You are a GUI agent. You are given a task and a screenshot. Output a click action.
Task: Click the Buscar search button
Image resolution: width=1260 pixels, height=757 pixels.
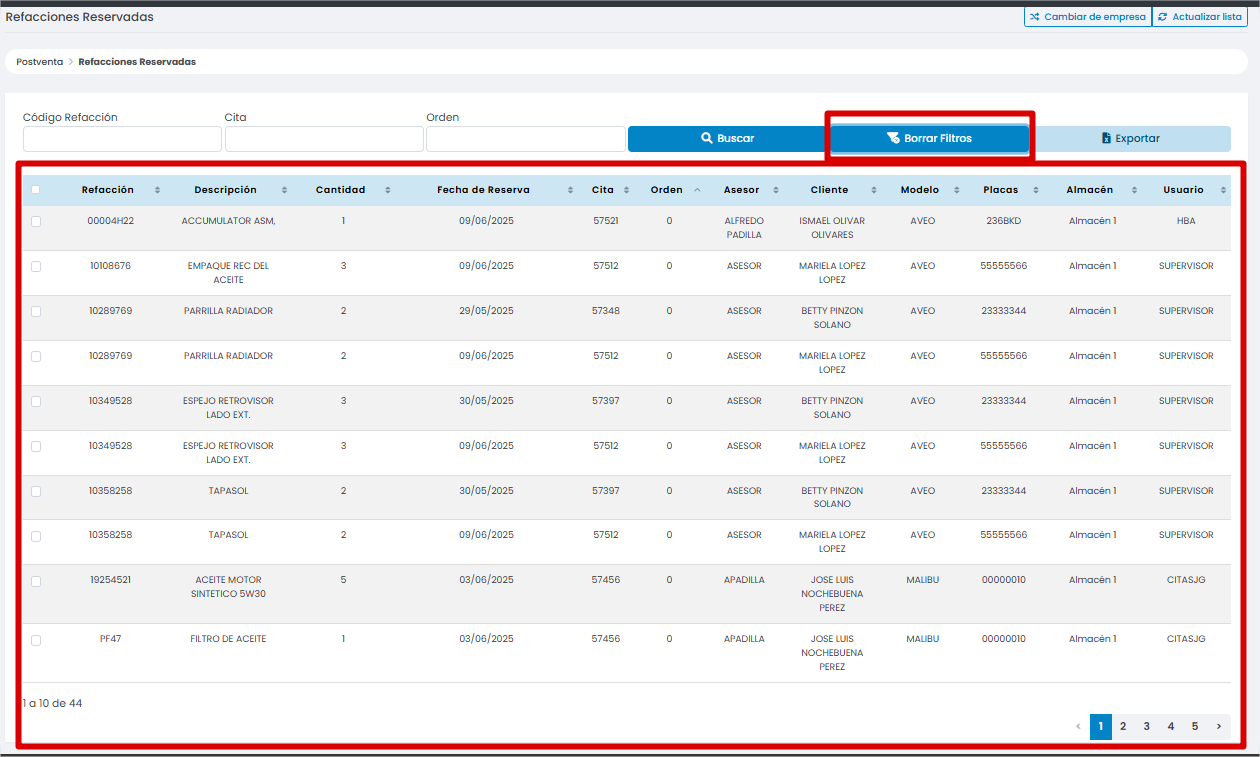click(x=727, y=139)
